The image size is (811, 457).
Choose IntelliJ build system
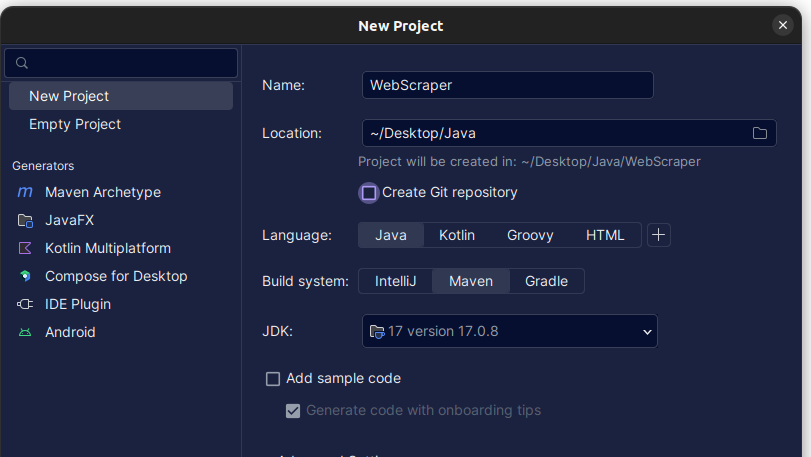click(396, 281)
